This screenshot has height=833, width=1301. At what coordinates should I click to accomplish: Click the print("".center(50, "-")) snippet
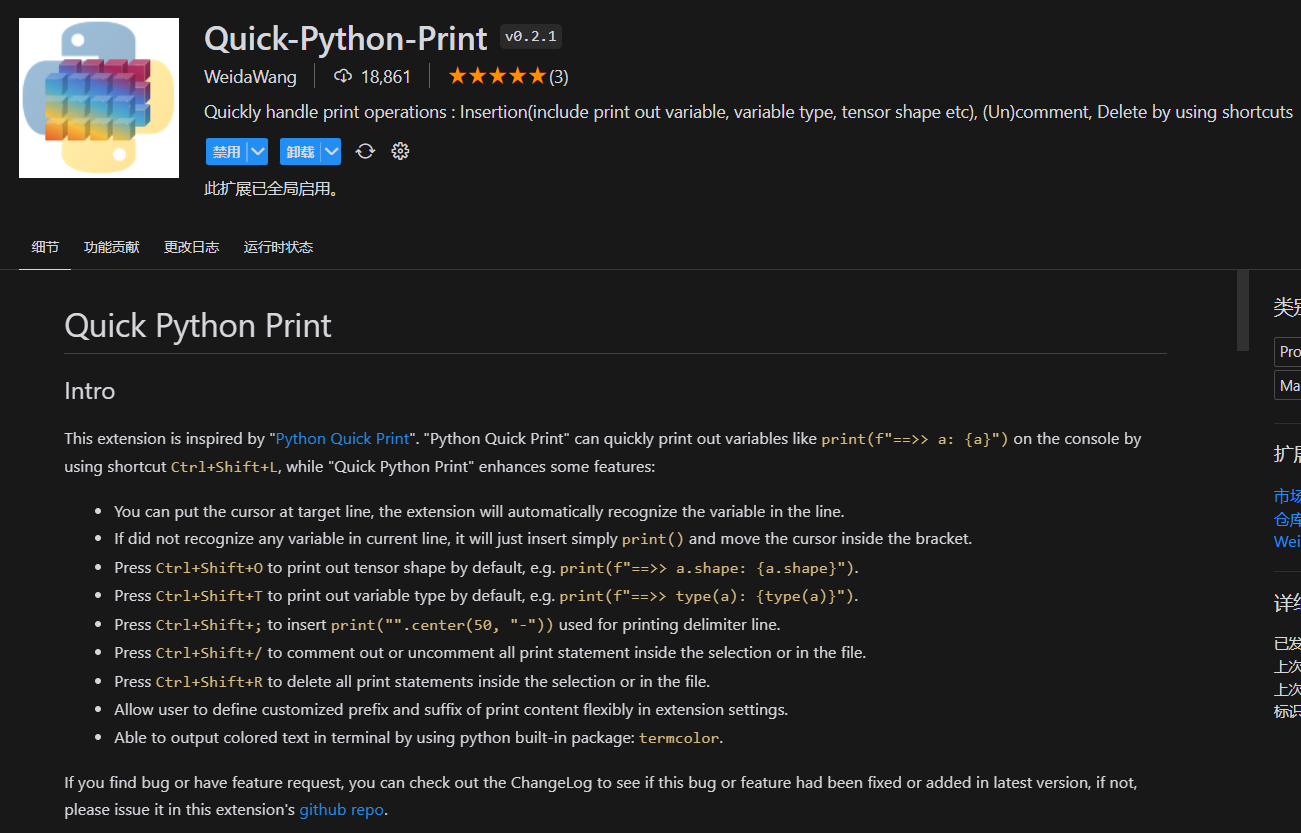click(x=442, y=625)
